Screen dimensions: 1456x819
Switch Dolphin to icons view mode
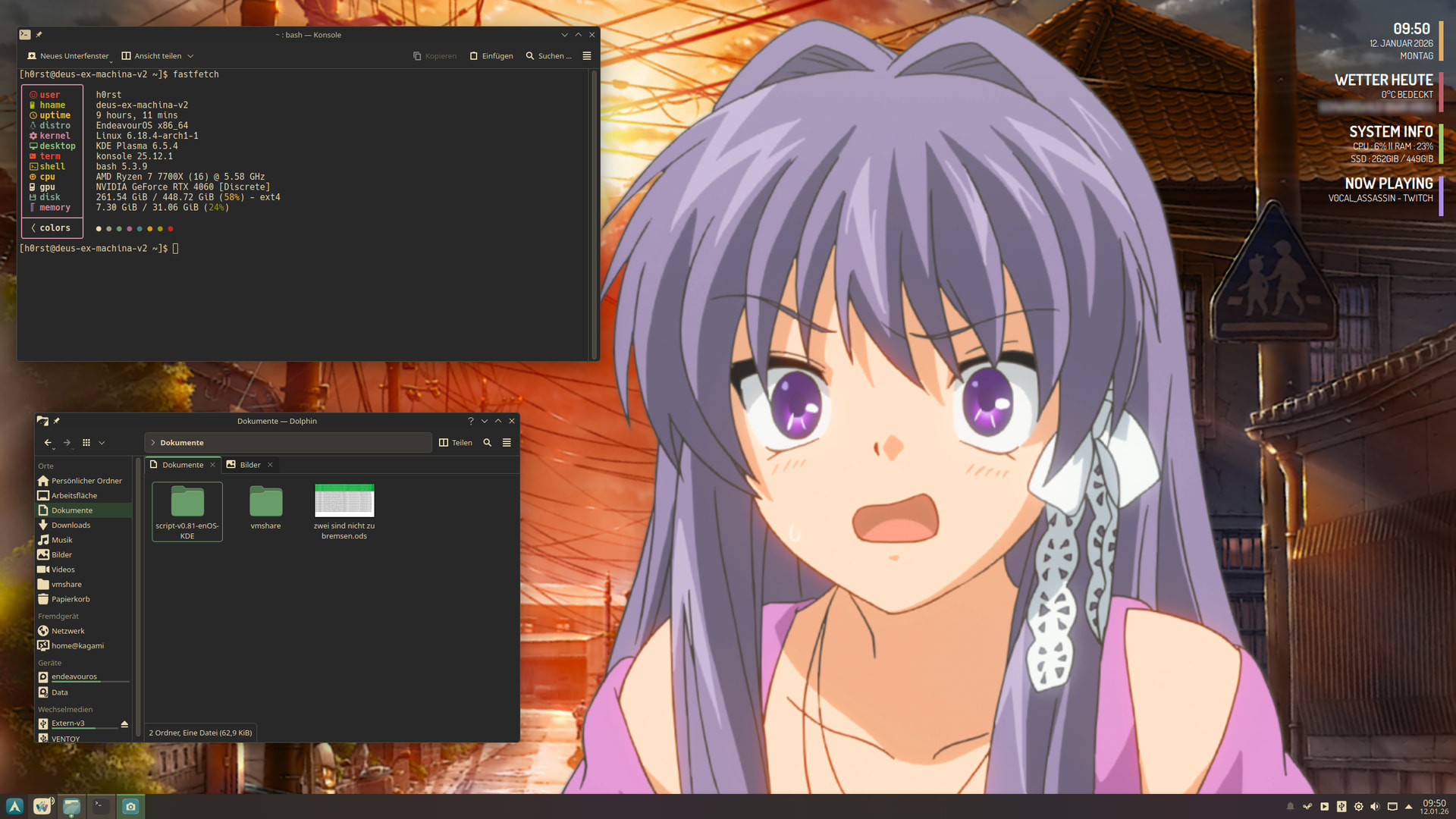click(86, 443)
